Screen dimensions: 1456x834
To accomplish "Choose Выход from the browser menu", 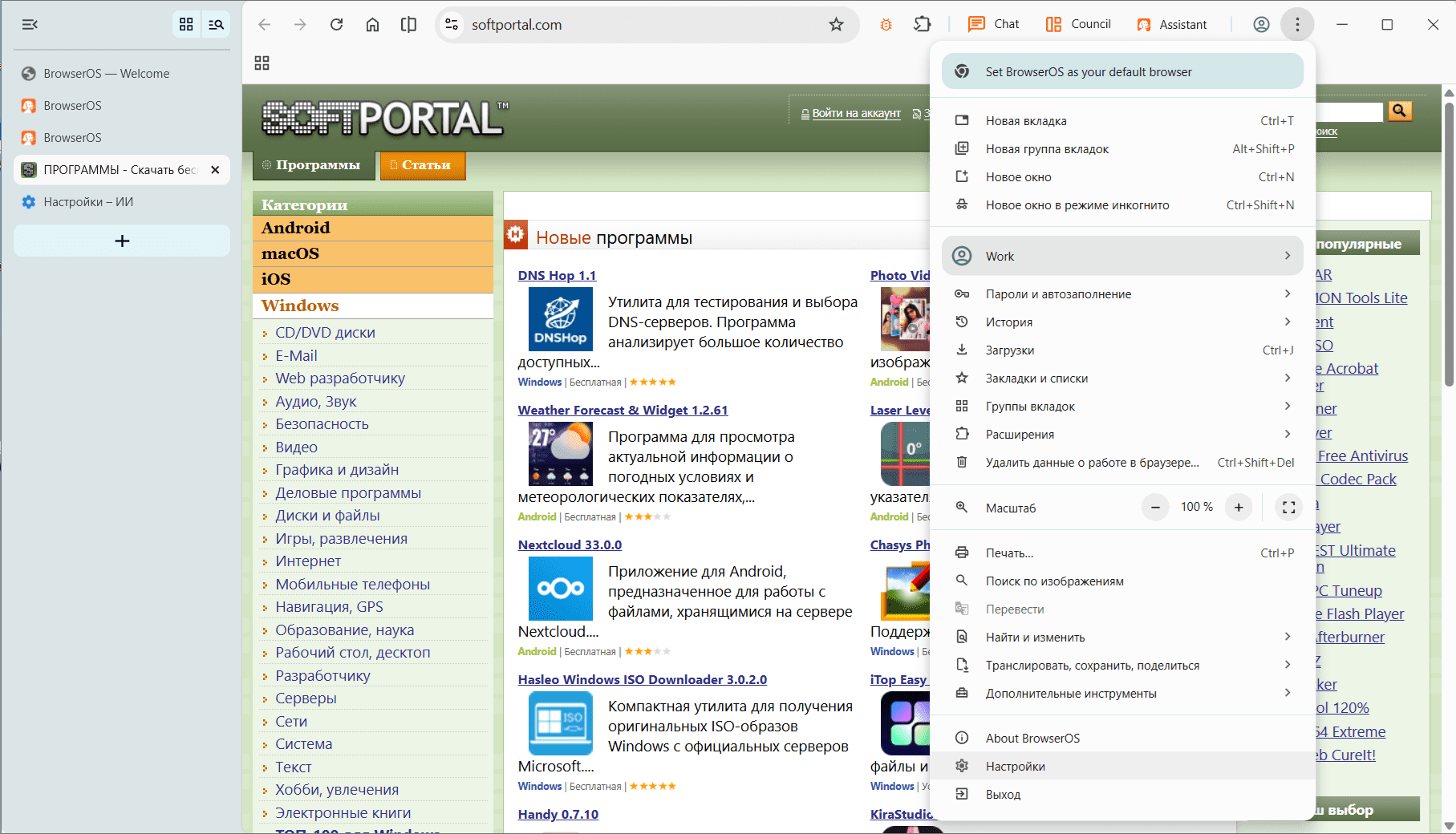I will click(x=1122, y=795).
